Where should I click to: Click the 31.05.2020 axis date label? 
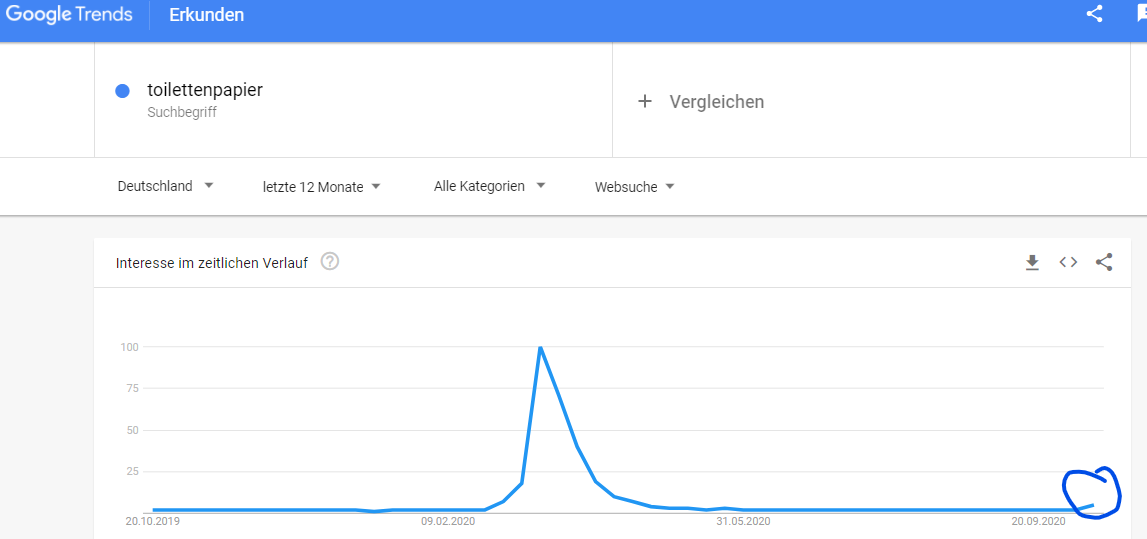pyautogui.click(x=743, y=521)
